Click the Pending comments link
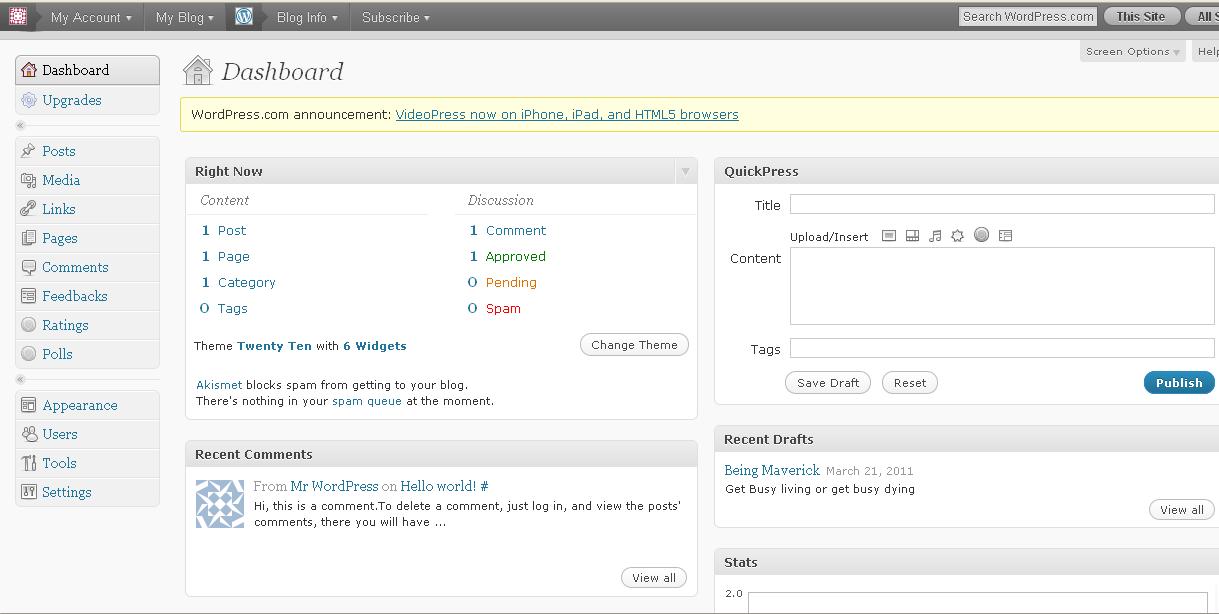Image resolution: width=1219 pixels, height=614 pixels. pyautogui.click(x=511, y=283)
